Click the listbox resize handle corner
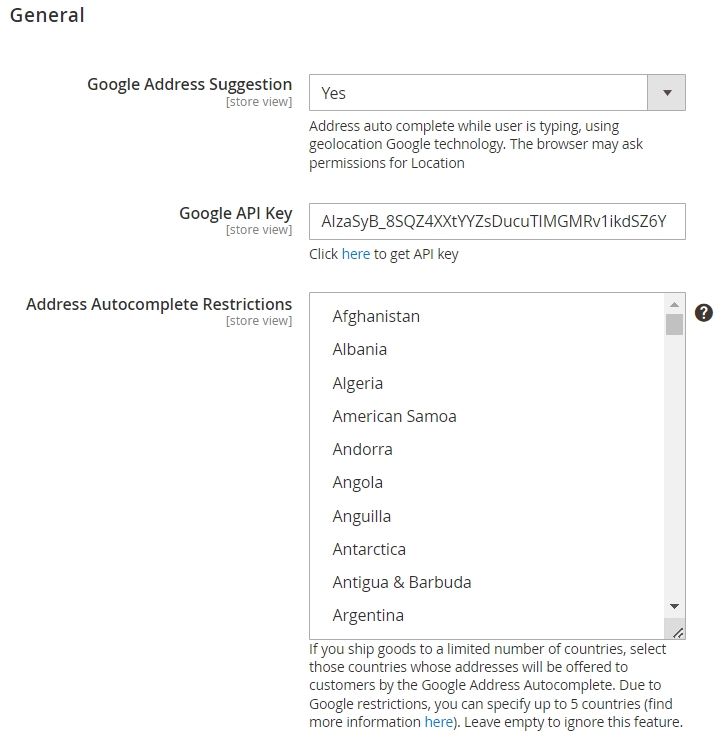 coord(677,633)
